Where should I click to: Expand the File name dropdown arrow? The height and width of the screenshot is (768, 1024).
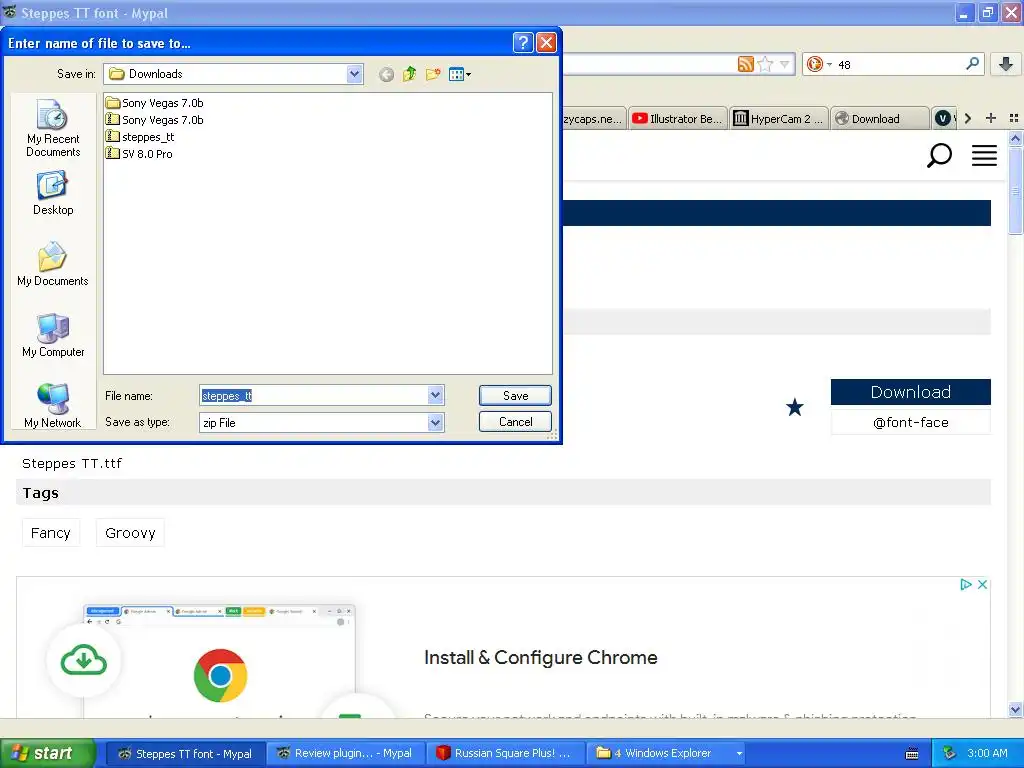[x=436, y=395]
